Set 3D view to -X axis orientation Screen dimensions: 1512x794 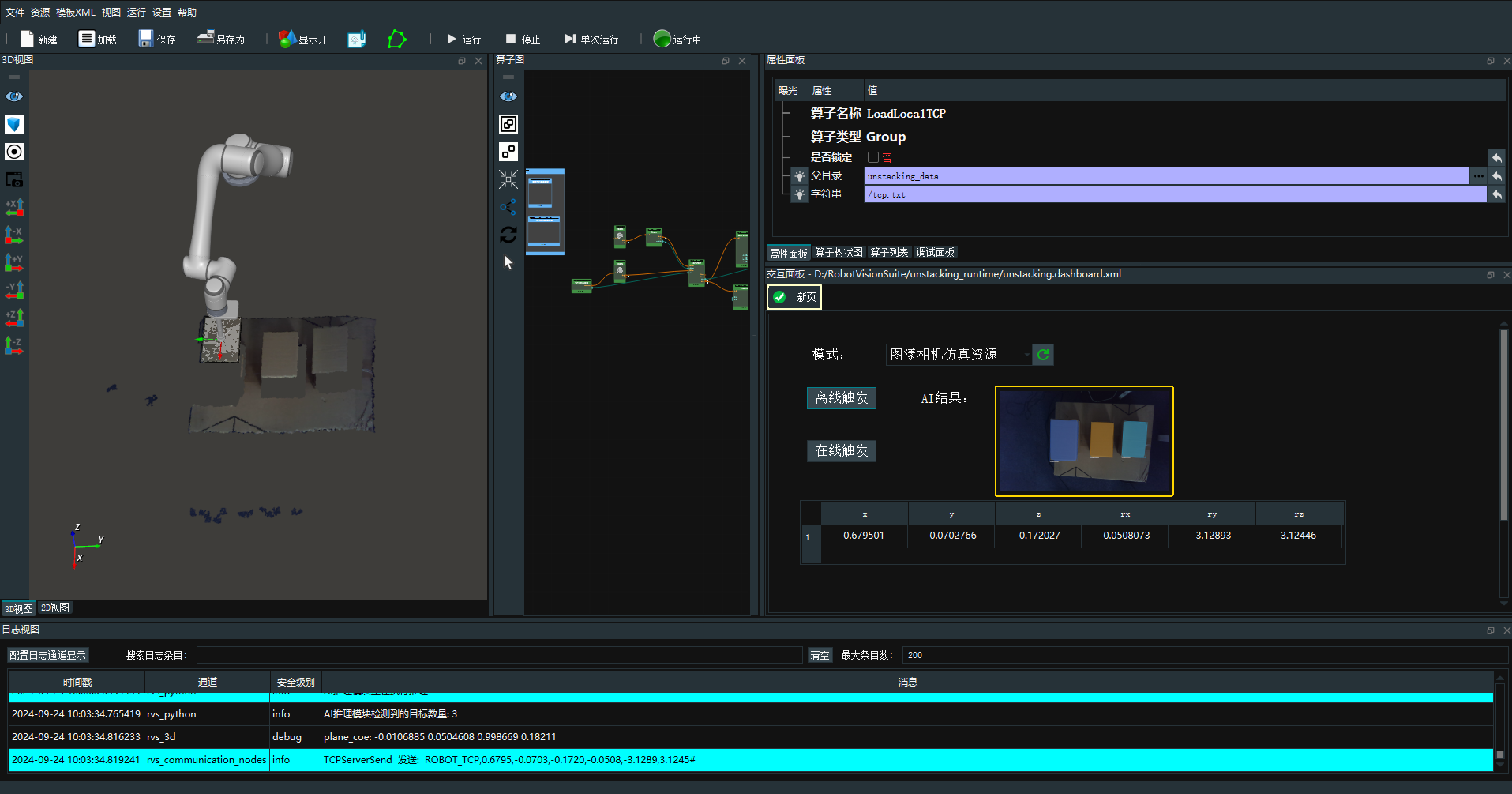coord(14,235)
